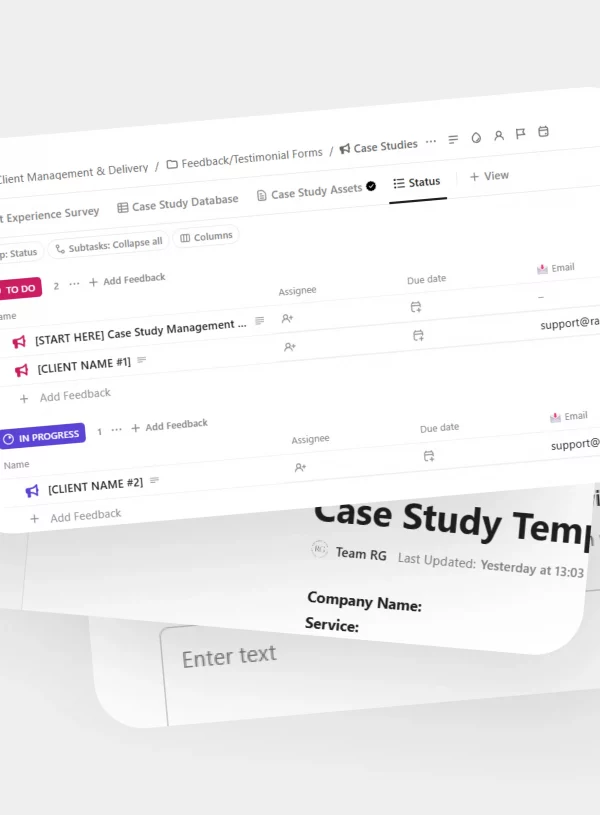The width and height of the screenshot is (600, 815).
Task: Assign a user to START HERE task
Action: coord(287,318)
